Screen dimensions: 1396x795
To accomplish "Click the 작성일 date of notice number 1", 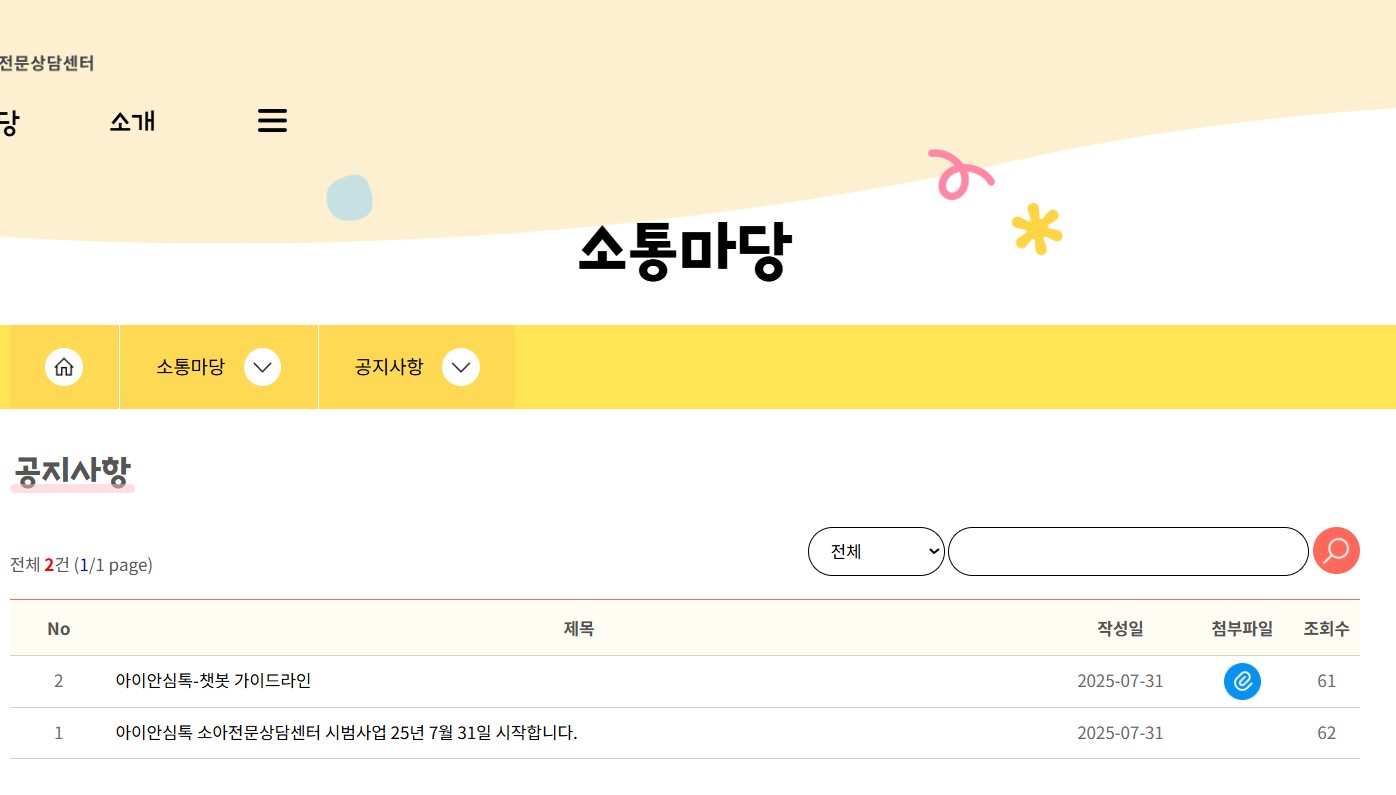I will click(1120, 733).
